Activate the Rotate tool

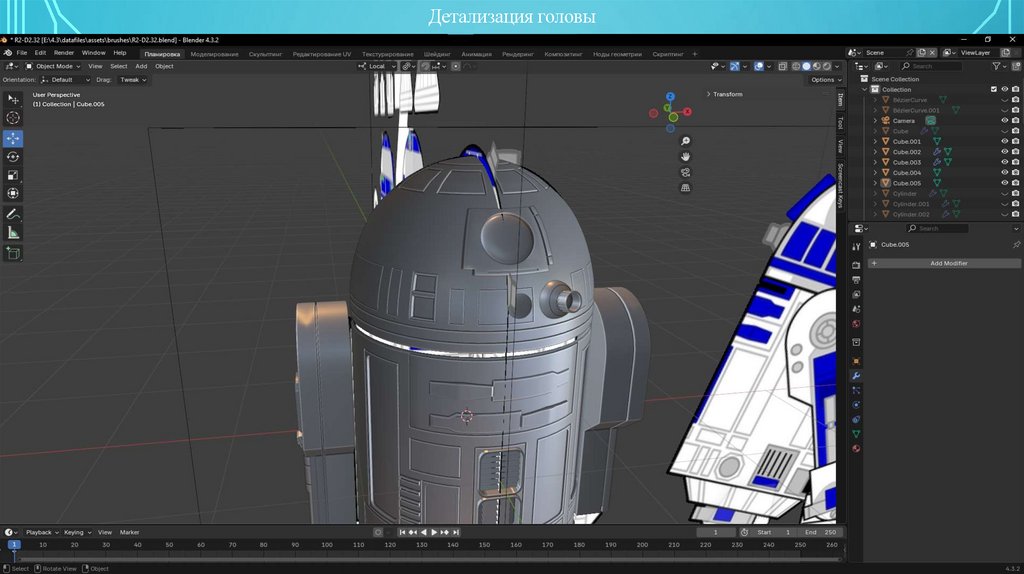(x=13, y=157)
